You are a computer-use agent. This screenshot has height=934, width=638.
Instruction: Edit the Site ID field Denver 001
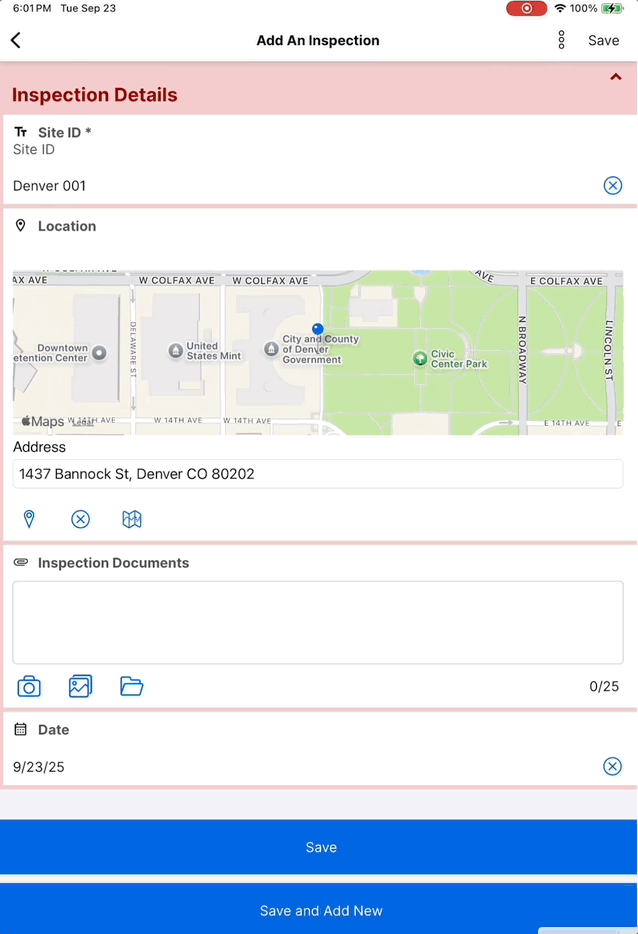point(304,186)
